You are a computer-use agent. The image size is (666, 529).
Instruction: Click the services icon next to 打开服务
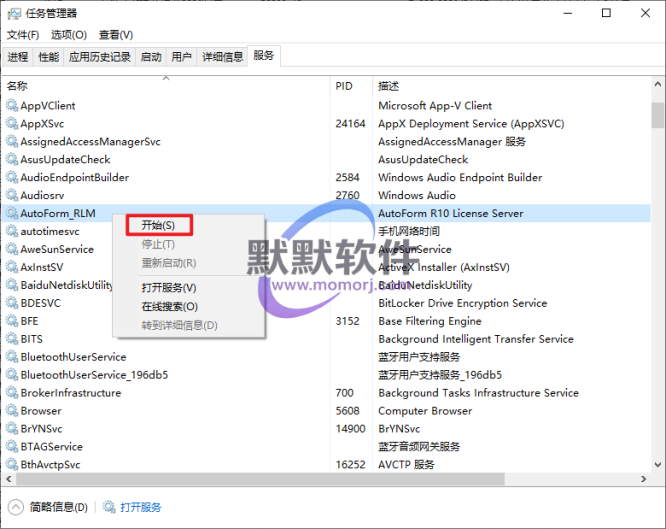click(x=108, y=507)
